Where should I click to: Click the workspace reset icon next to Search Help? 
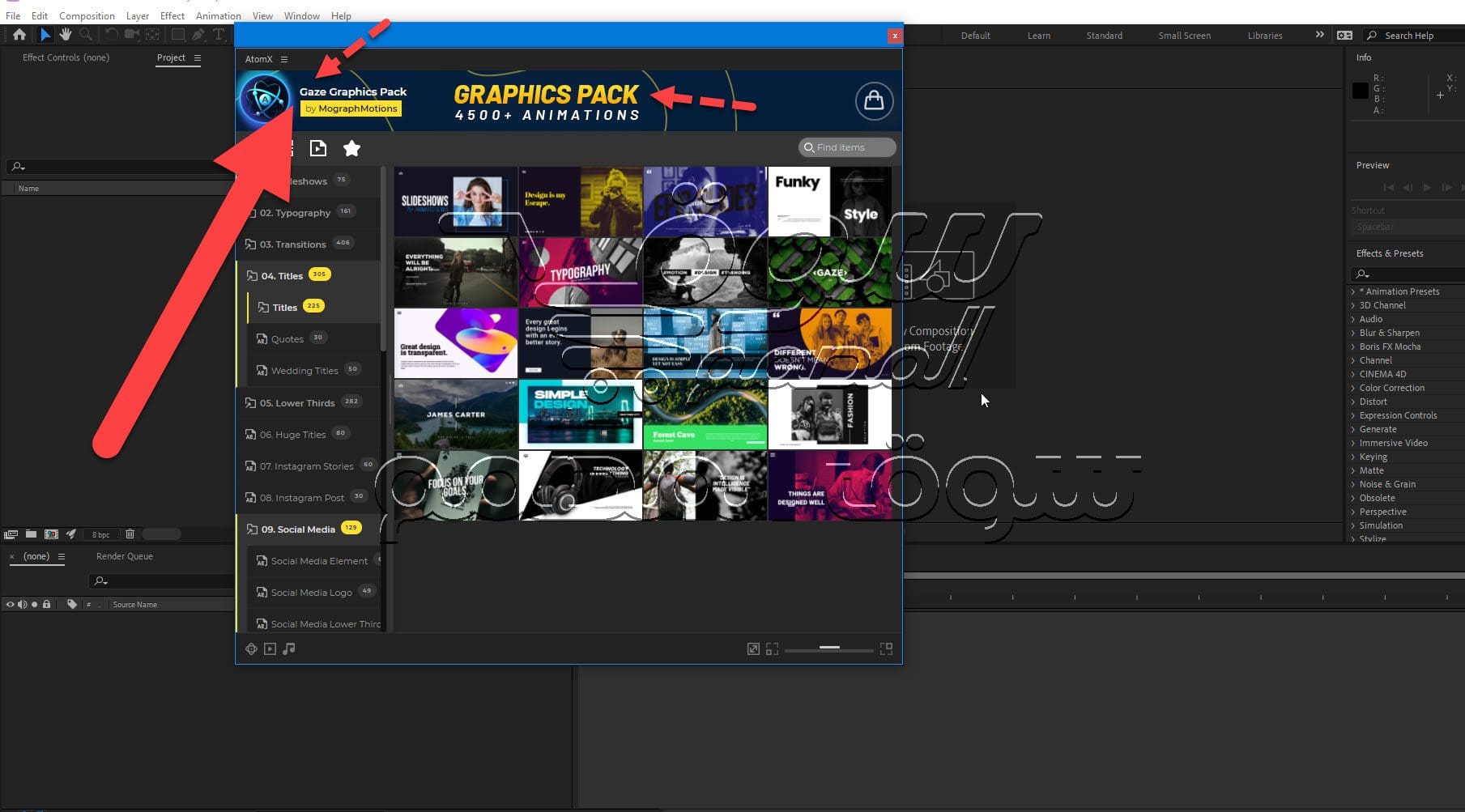(1344, 35)
